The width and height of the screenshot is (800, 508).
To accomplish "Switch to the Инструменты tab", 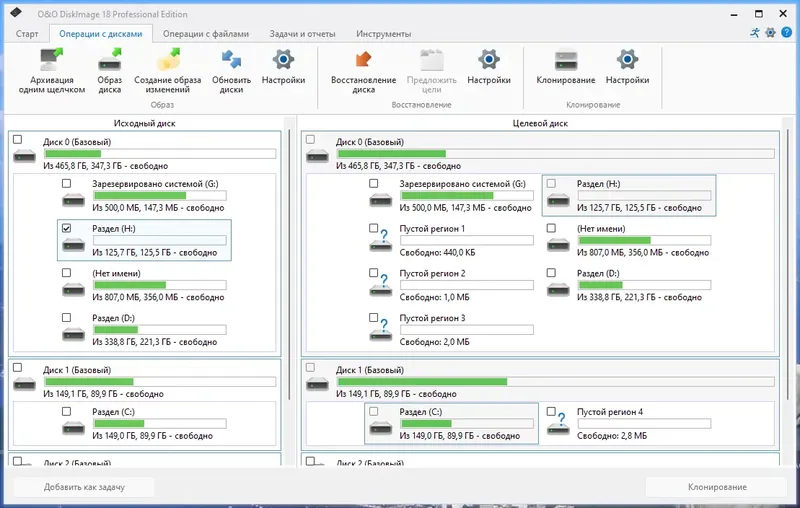I will pos(384,34).
